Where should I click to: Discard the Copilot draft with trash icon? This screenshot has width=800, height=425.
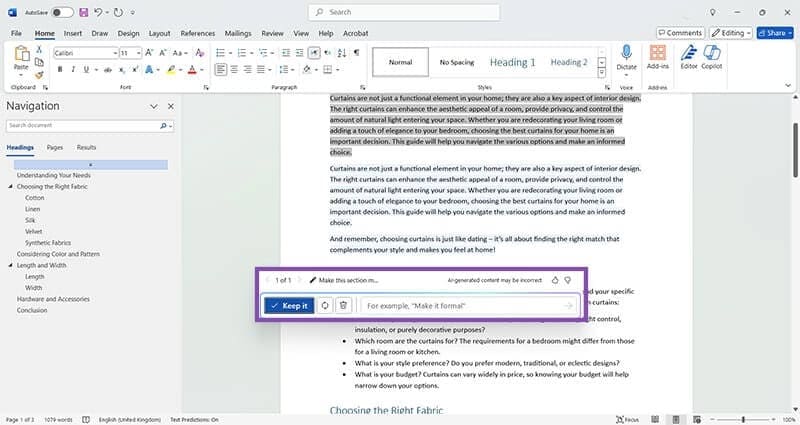343,305
